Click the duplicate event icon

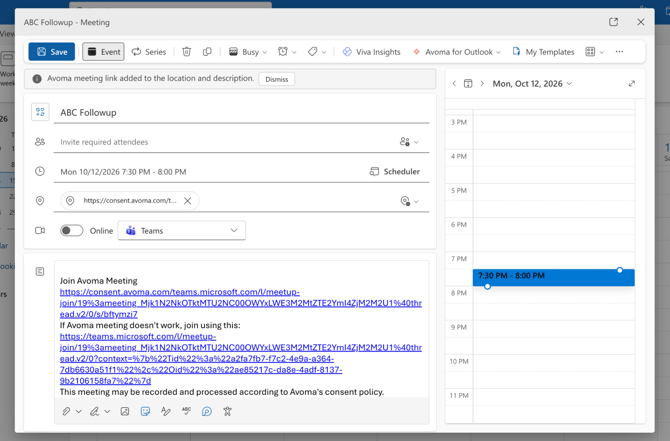point(207,52)
